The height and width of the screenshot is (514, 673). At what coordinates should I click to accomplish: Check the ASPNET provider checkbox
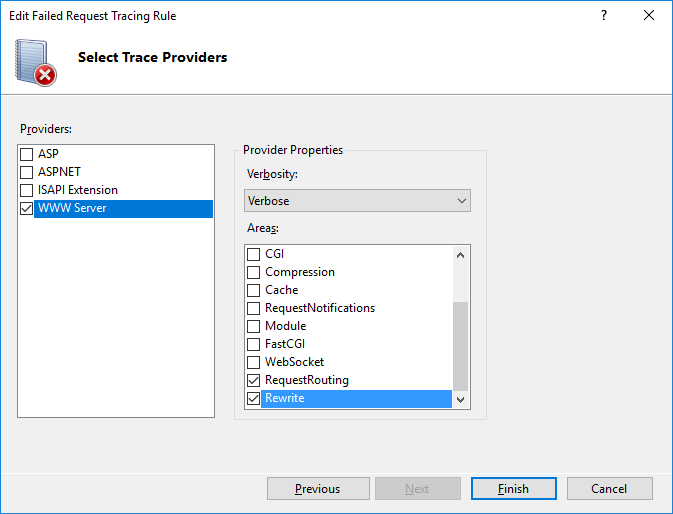click(27, 172)
